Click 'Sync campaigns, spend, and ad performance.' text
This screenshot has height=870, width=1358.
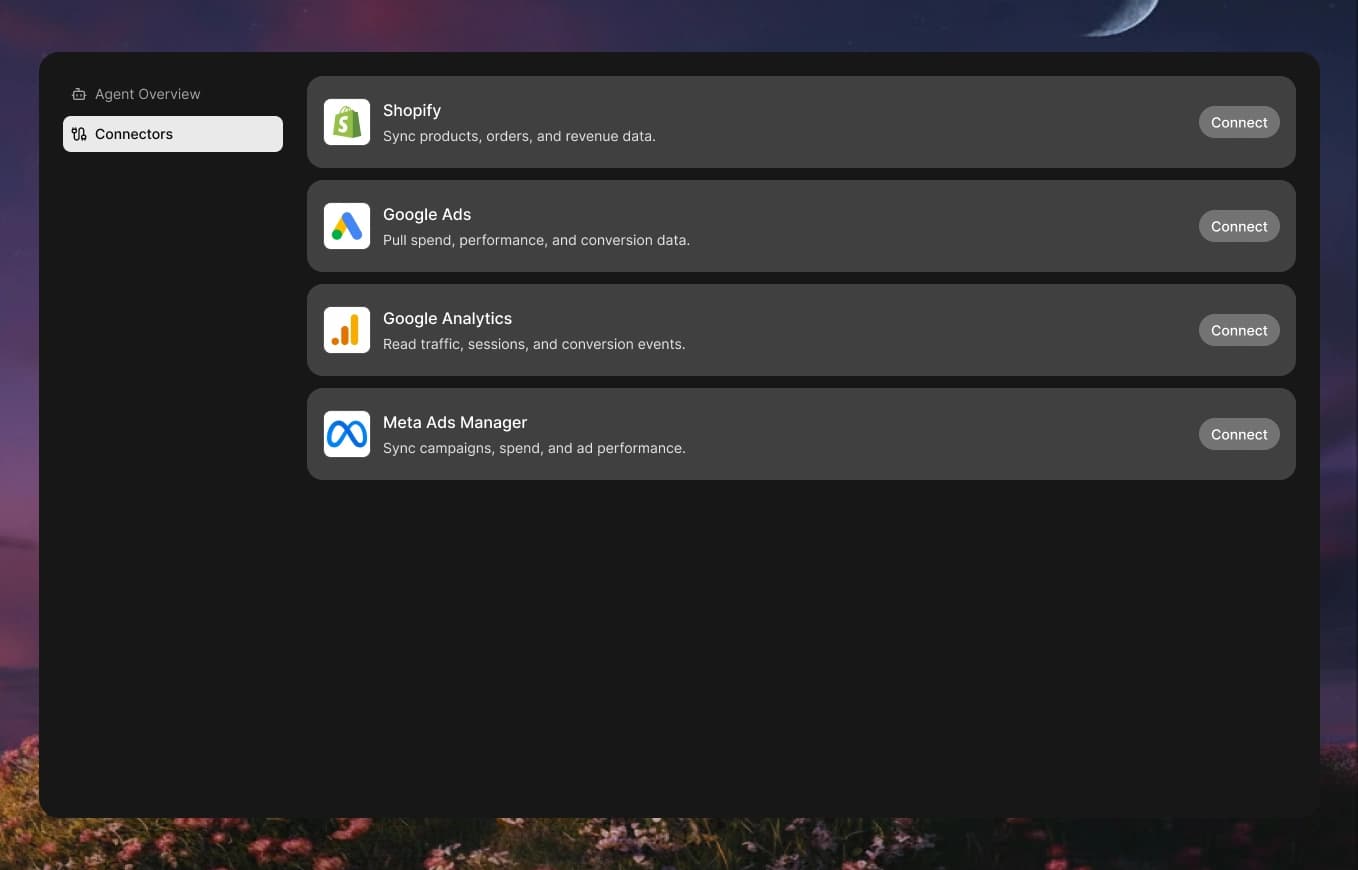click(534, 448)
